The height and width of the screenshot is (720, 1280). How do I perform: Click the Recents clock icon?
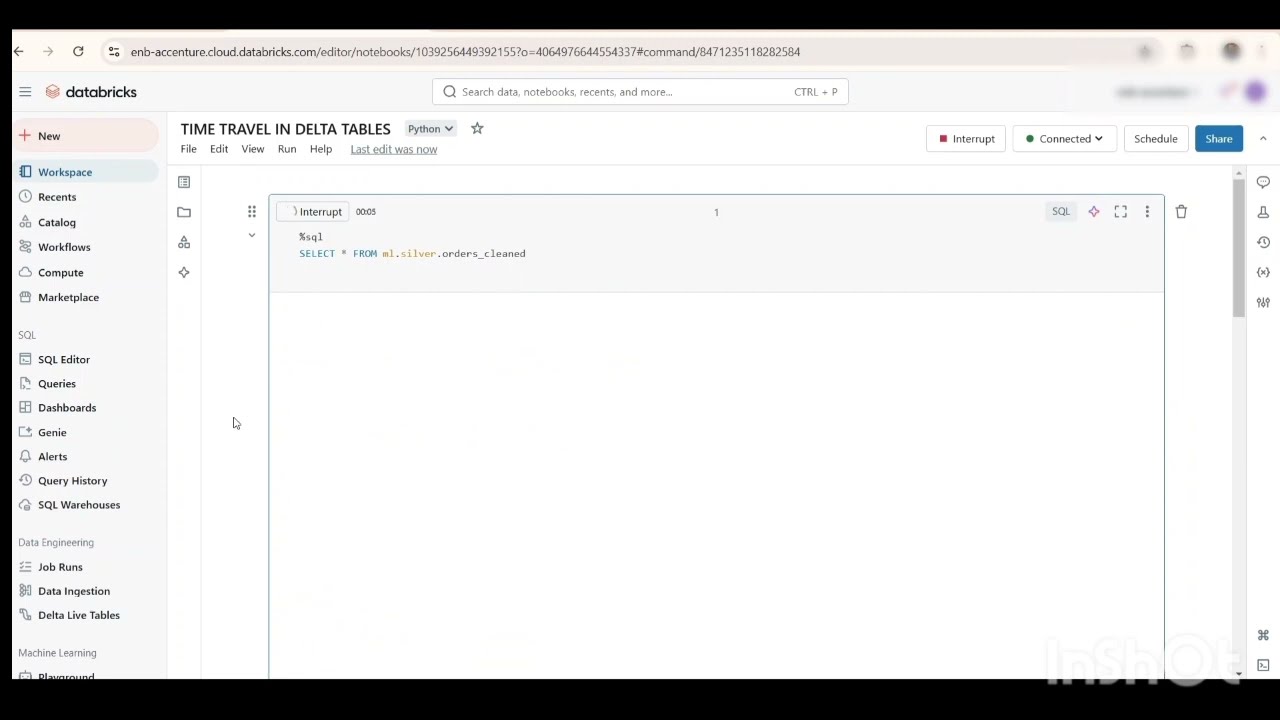pos(26,197)
